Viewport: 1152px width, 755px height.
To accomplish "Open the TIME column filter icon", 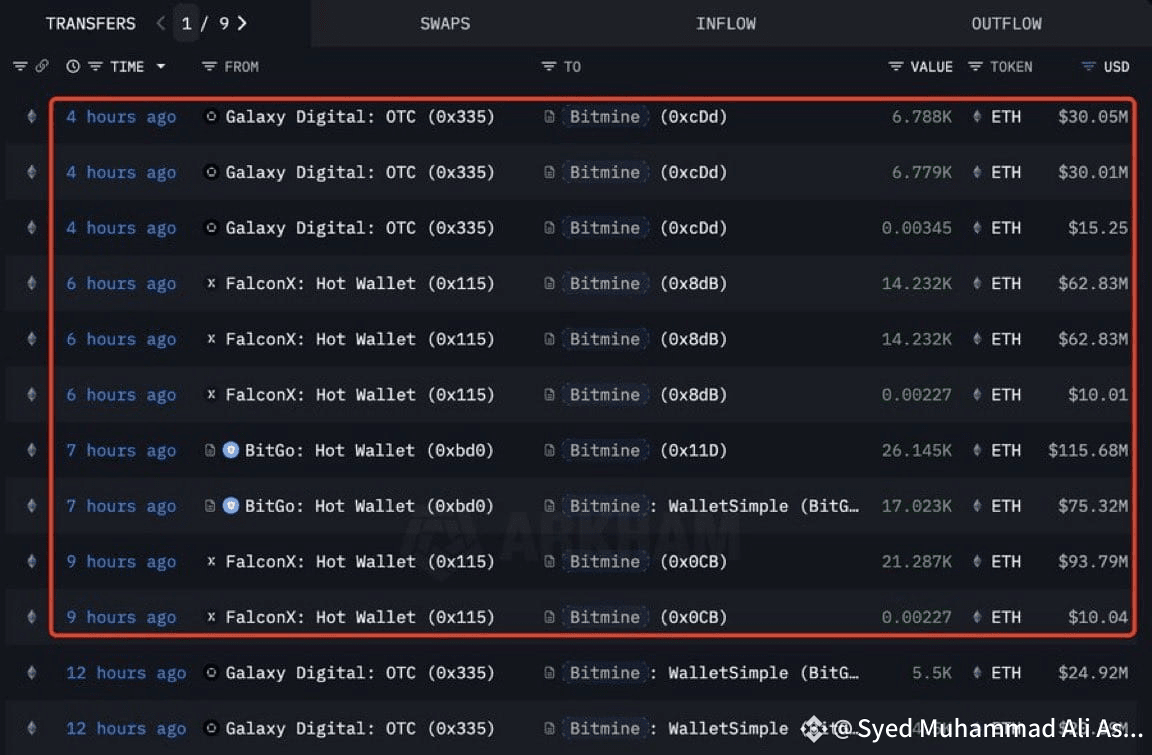I will click(x=95, y=66).
